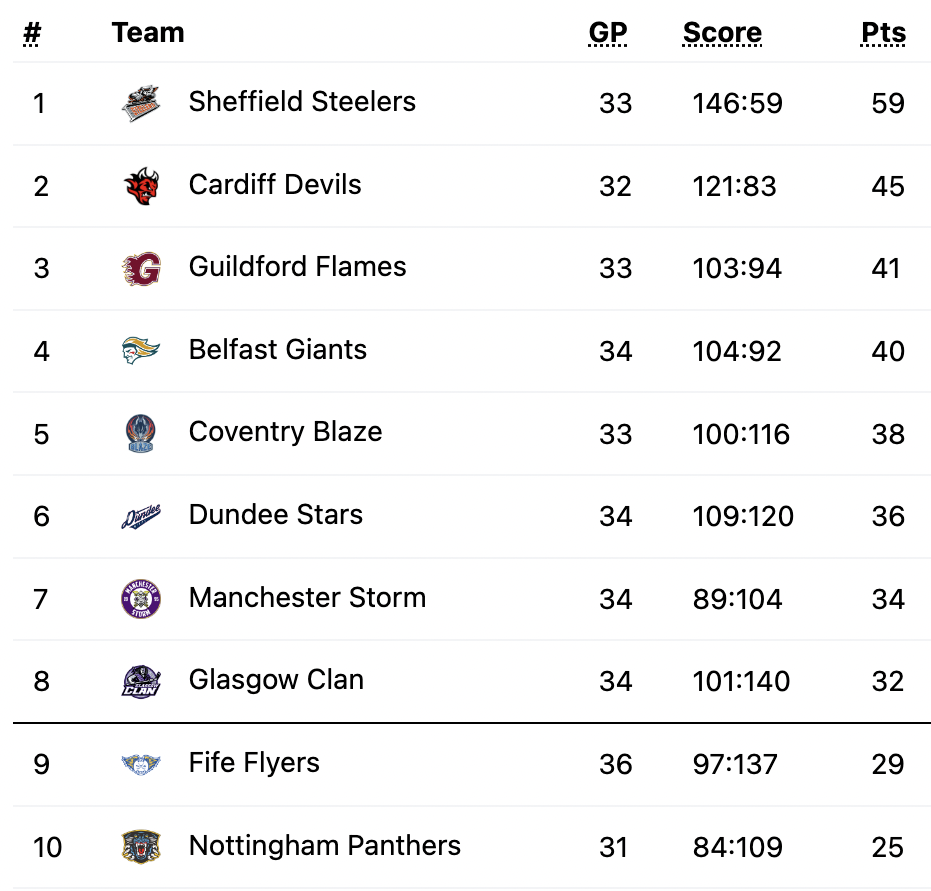Sort by the Score column header
931x891 pixels.
coord(722,32)
